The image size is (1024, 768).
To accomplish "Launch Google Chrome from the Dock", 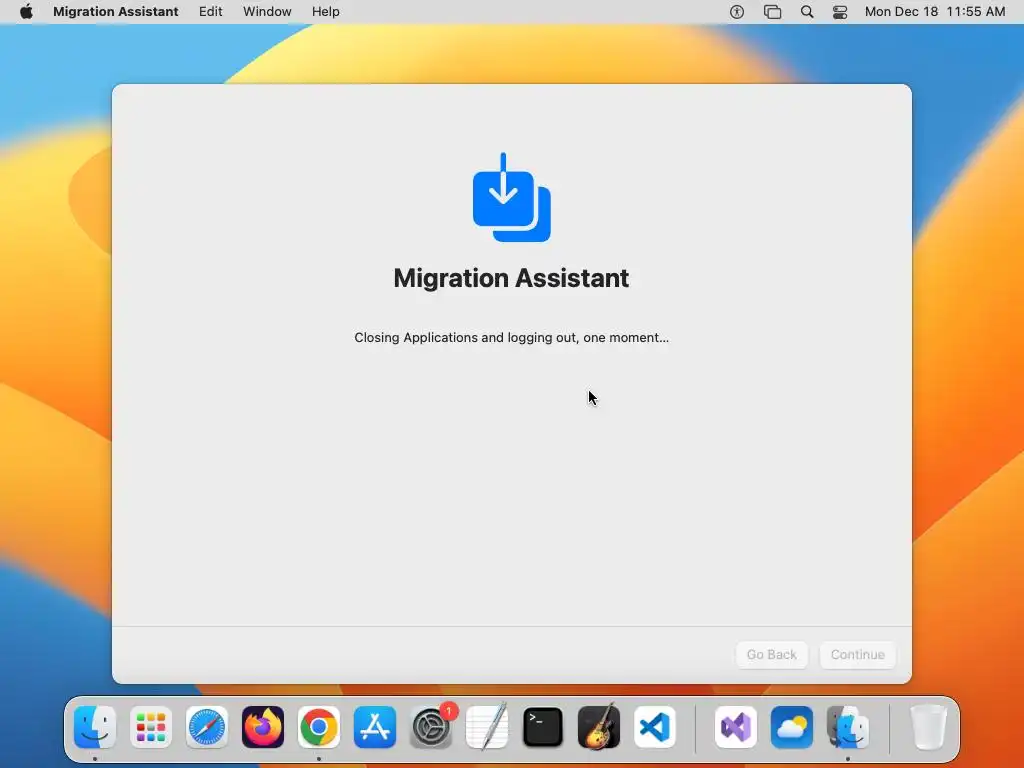I will [x=319, y=727].
